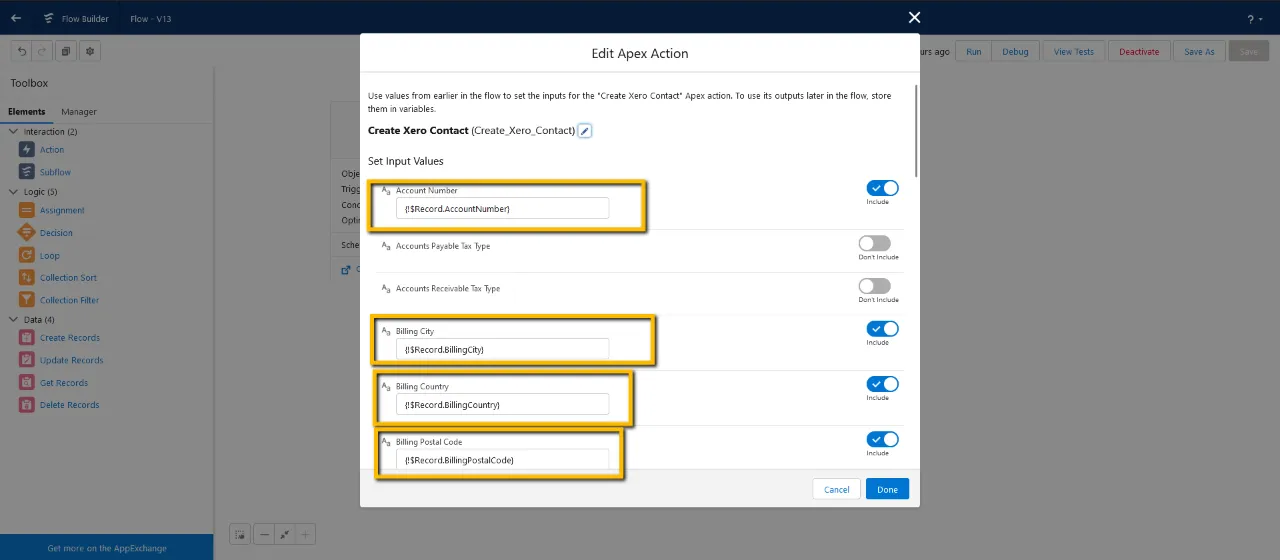Screen dimensions: 1280x560
Task: Click the Get Records element icon
Action: coord(27,383)
